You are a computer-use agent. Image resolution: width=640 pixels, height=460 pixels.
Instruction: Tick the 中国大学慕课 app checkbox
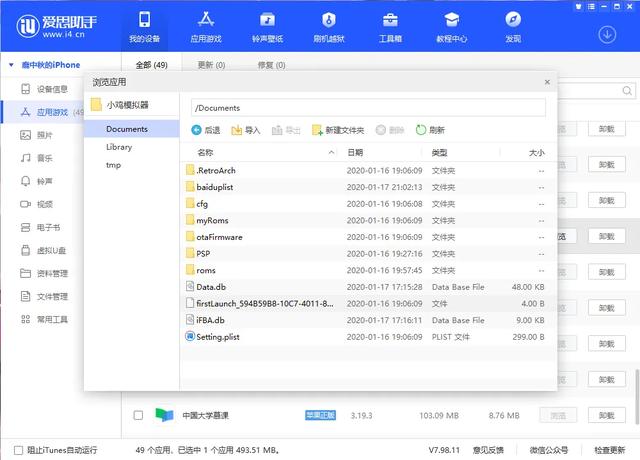pyautogui.click(x=138, y=415)
